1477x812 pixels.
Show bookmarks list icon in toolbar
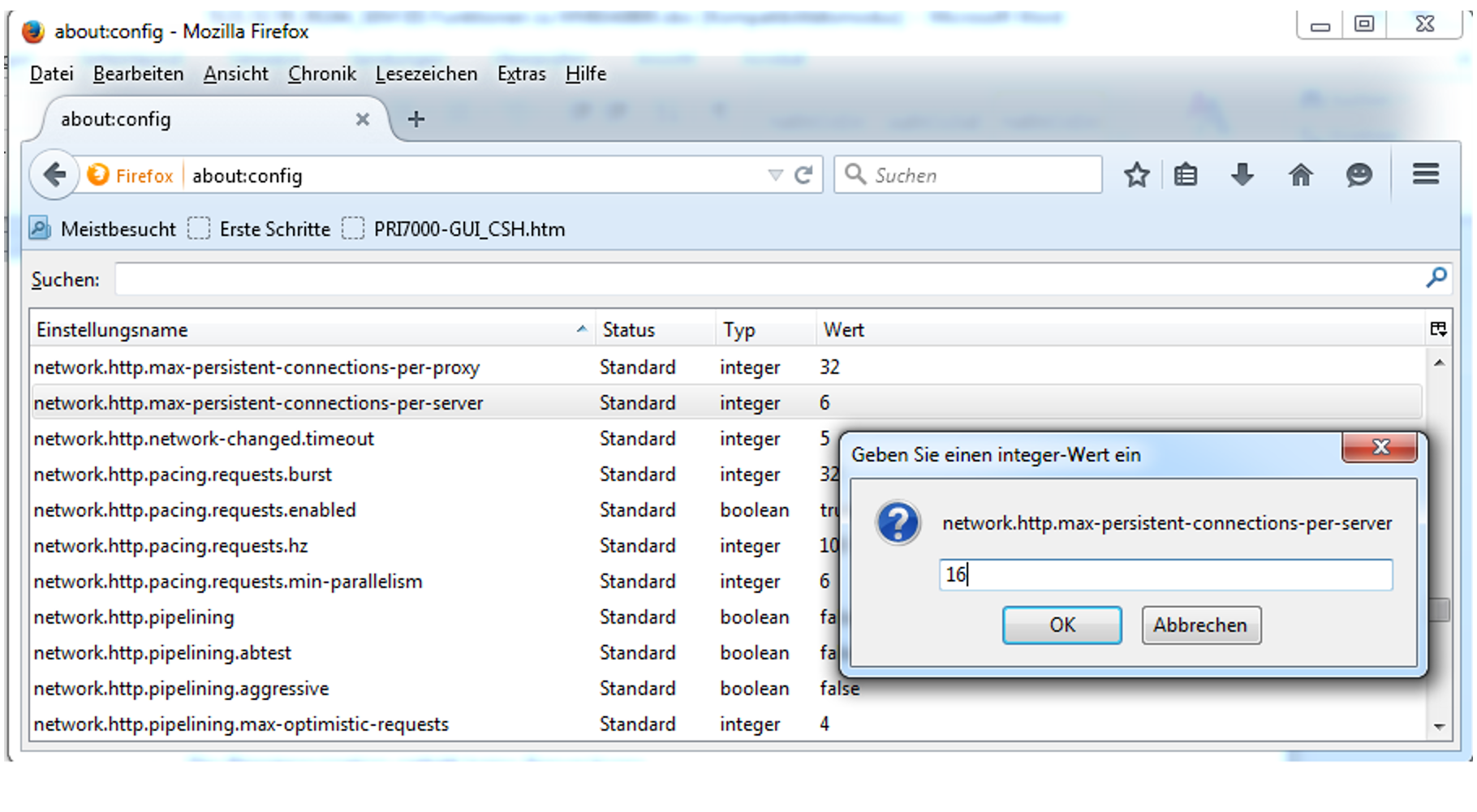pyautogui.click(x=1186, y=175)
